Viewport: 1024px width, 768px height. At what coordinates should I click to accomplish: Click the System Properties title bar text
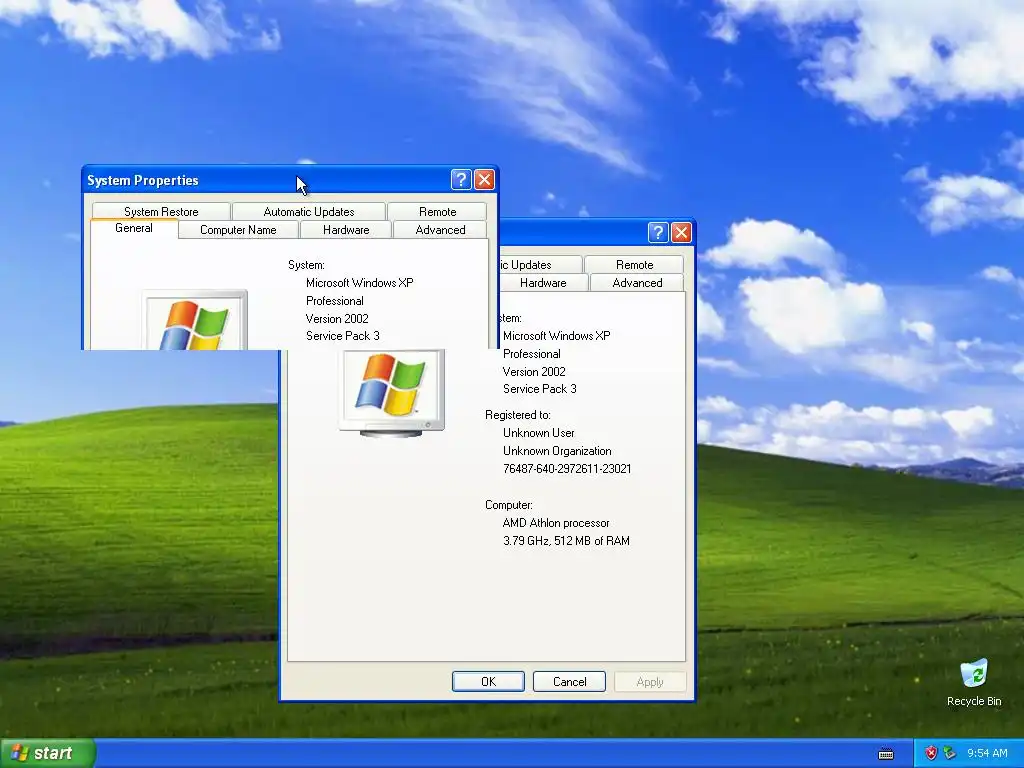tap(142, 180)
